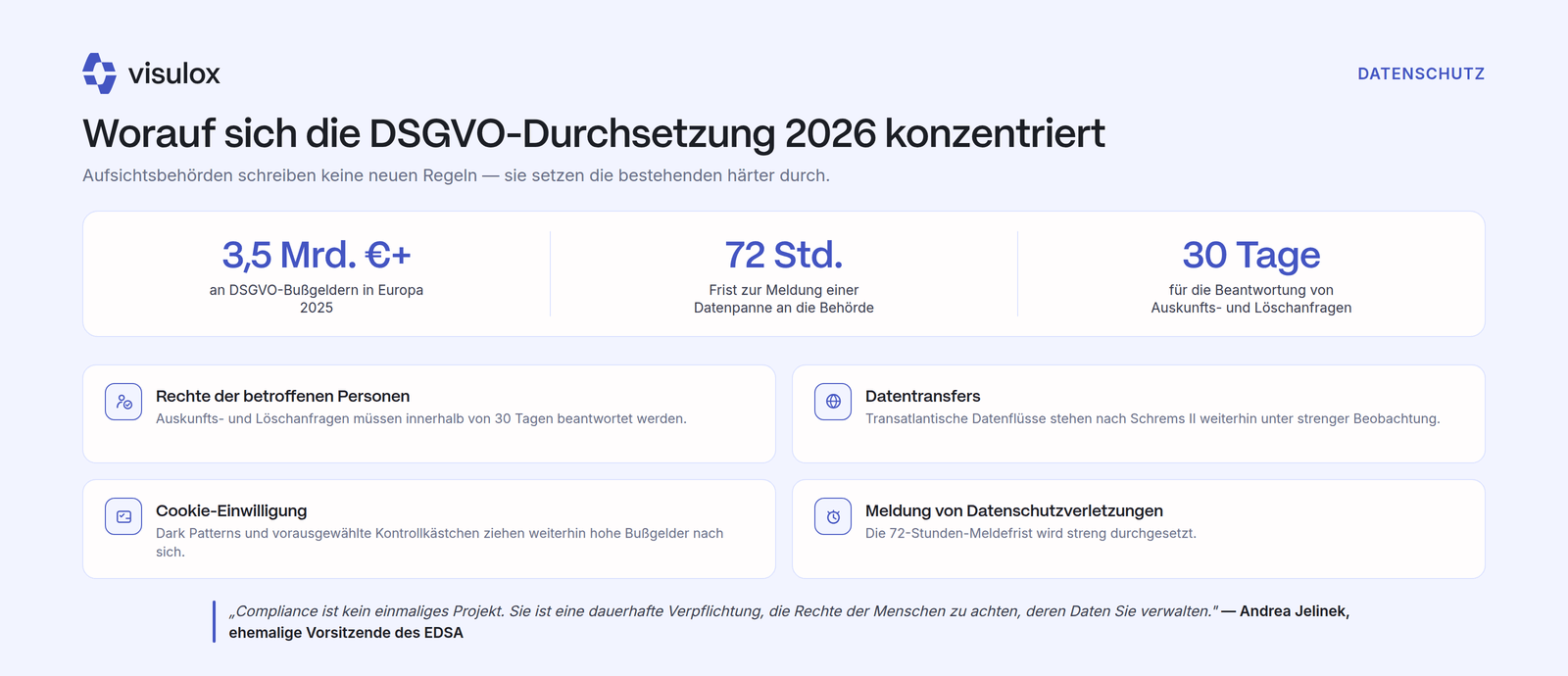
Task: Select the headline Worauf sich die DSGVO-Durchsetzung 2026 konzentriert
Action: point(594,133)
